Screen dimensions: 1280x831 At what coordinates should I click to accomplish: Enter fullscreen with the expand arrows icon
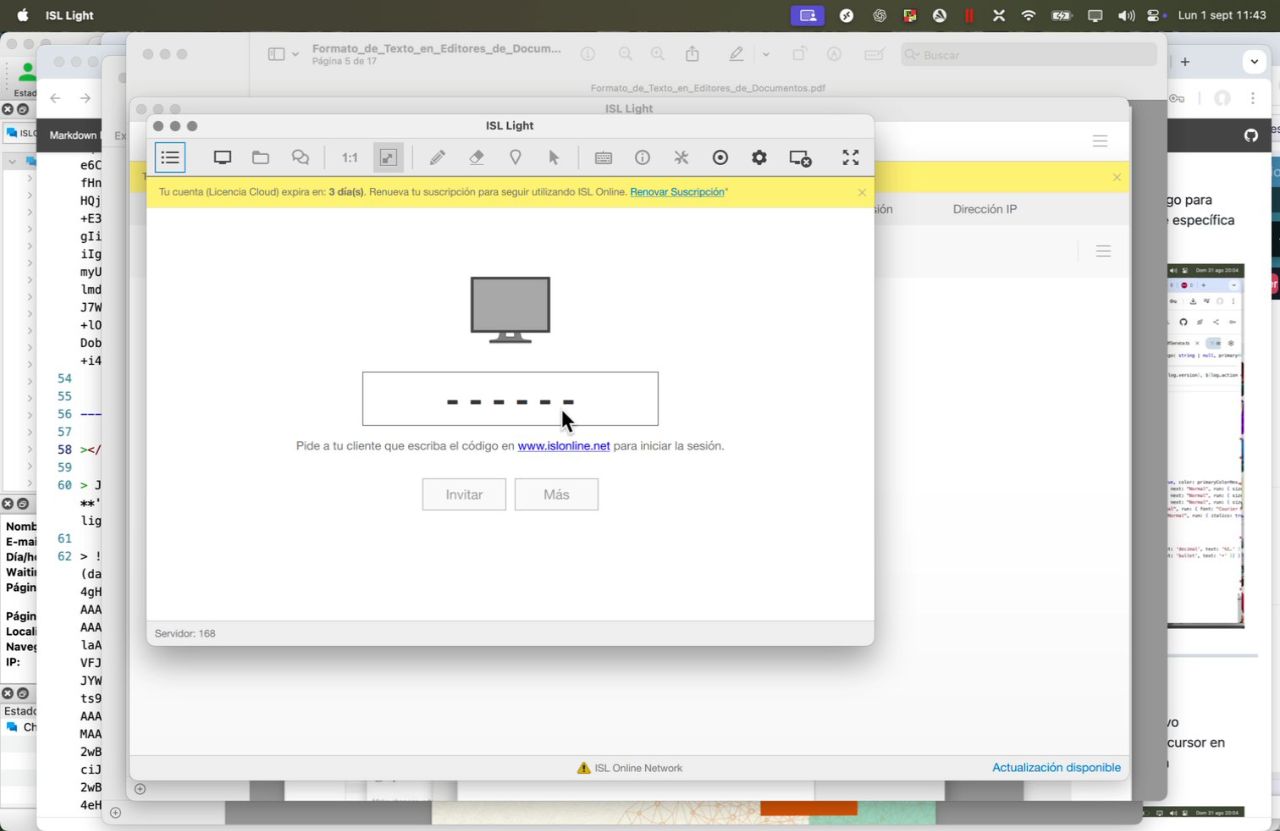point(850,157)
